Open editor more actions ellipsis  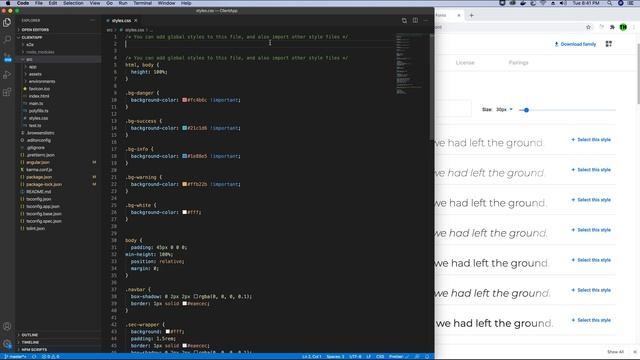[426, 20]
